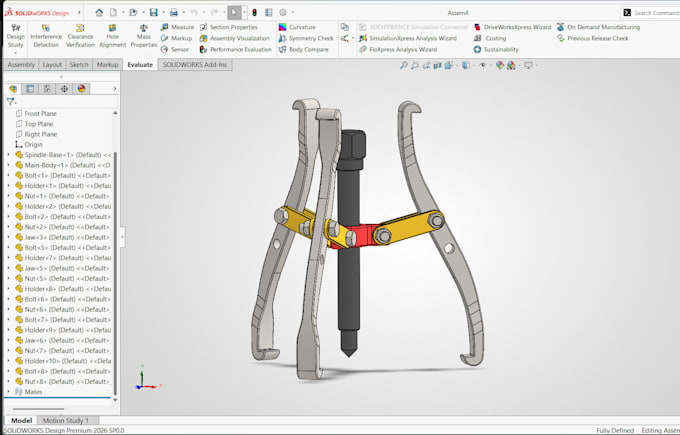The width and height of the screenshot is (680, 435).
Task: Run Performance Evaluation
Action: (235, 49)
